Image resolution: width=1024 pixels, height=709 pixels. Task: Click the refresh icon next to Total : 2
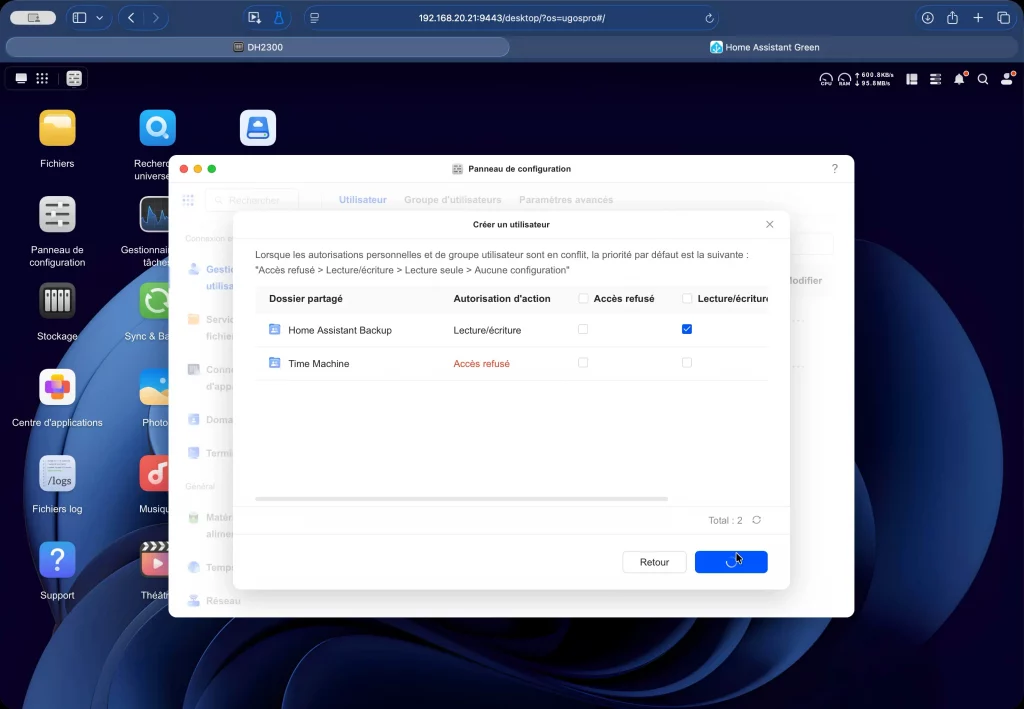[x=756, y=520]
